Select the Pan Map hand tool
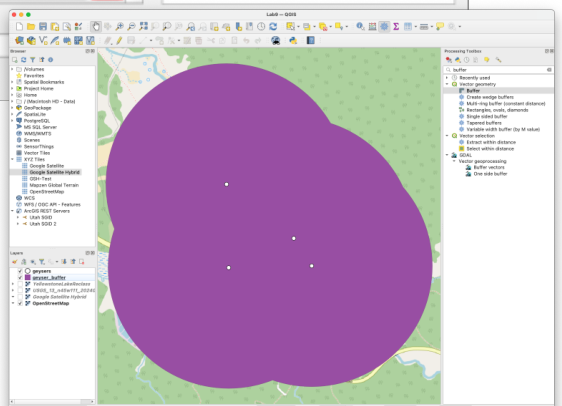Screen dimensions: 562x406 (x=95, y=27)
